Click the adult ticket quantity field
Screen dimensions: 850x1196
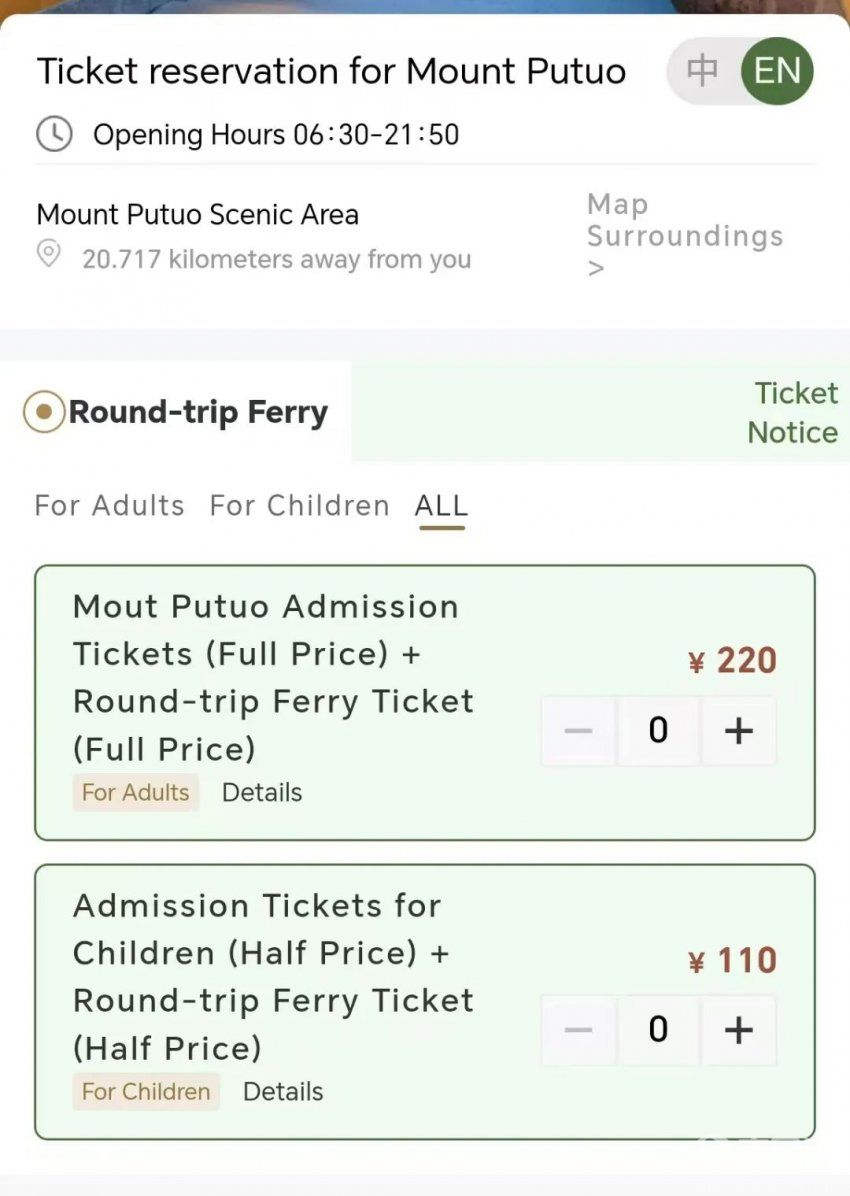point(658,731)
